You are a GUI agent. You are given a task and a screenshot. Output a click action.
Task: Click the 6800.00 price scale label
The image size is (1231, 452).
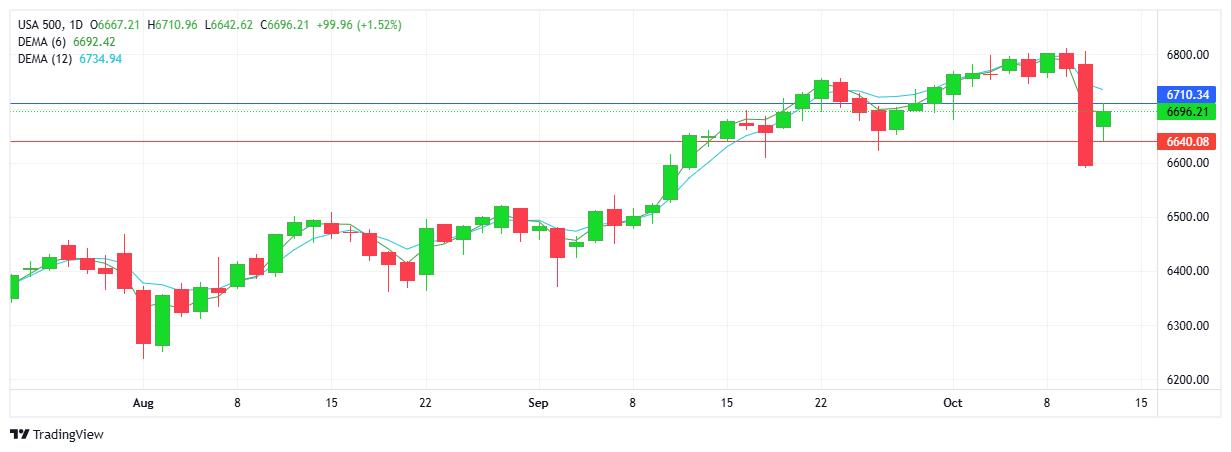[x=1187, y=54]
